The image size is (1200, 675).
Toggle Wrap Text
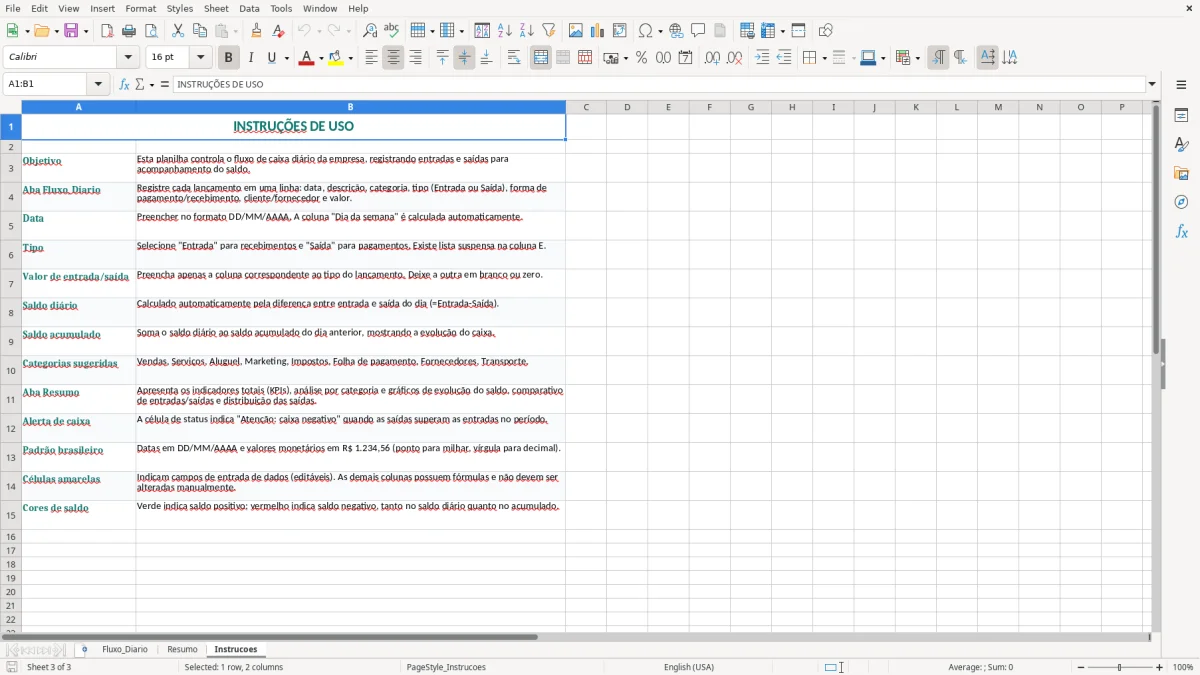point(514,58)
